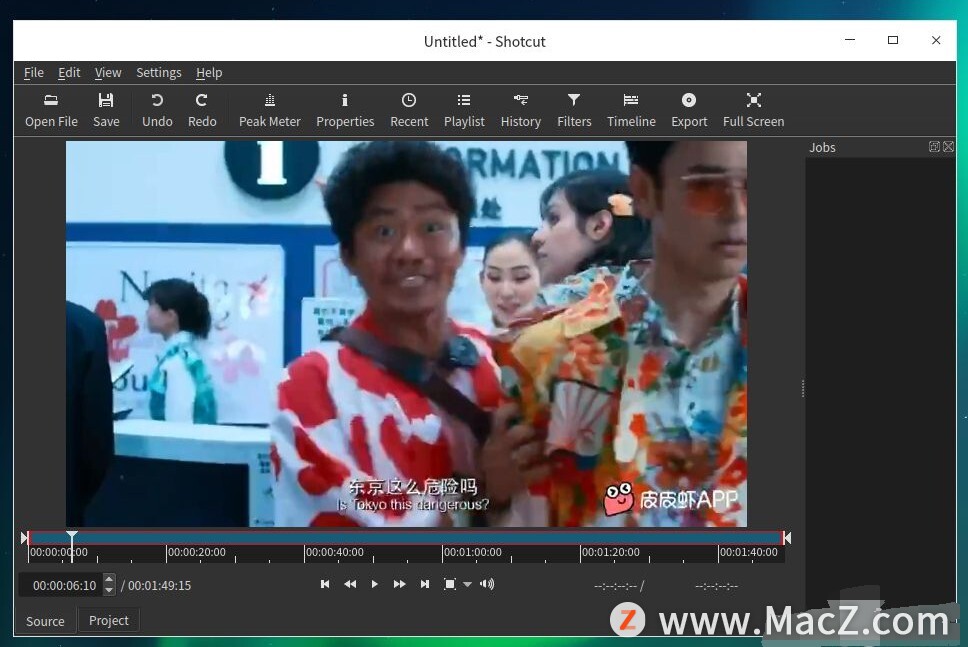Show the Peak Meter panel
Screen dimensions: 968x647
270,110
